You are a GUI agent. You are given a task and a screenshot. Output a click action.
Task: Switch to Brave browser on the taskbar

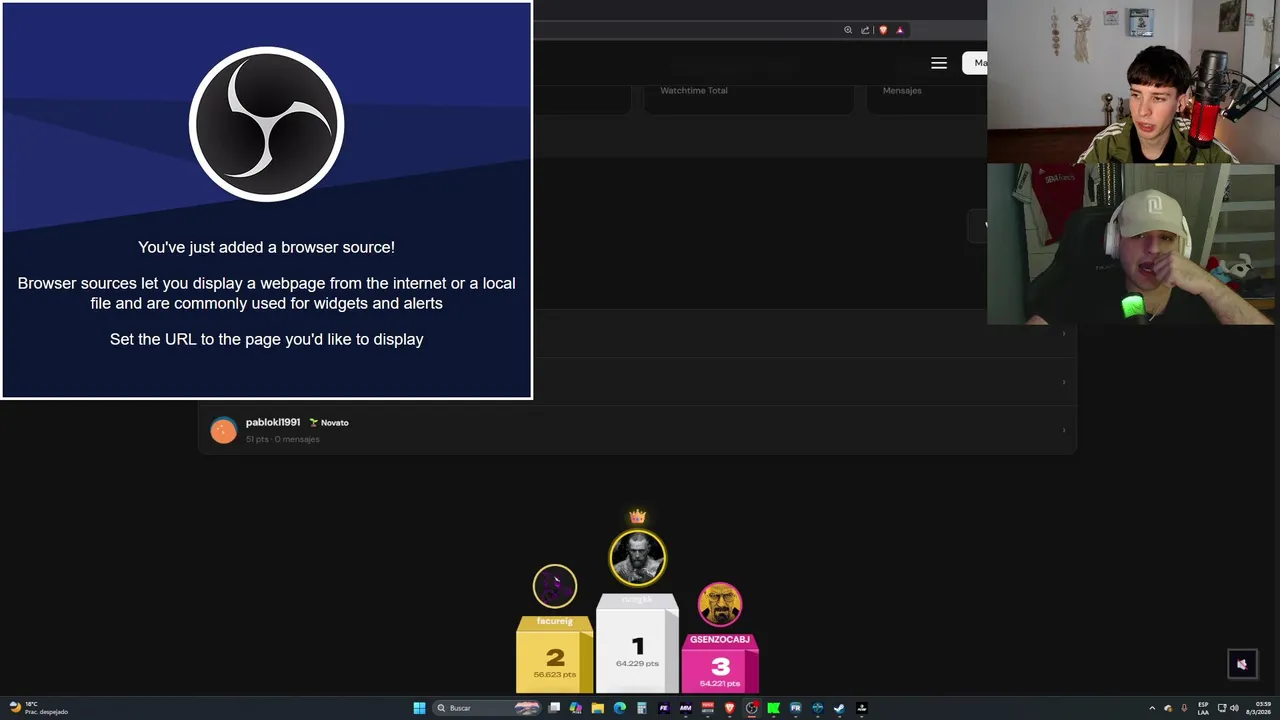(730, 708)
